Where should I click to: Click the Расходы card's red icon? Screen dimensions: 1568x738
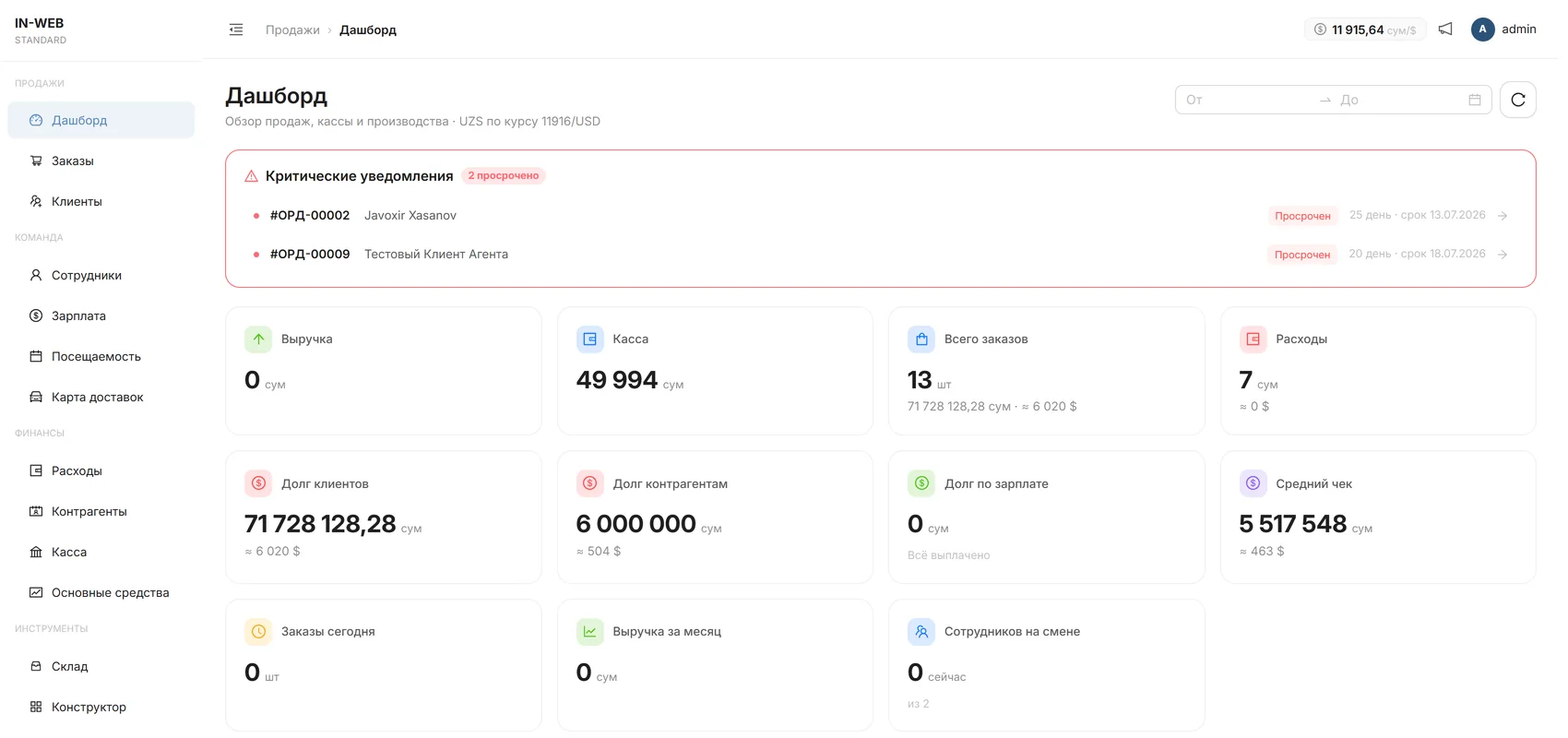[x=1253, y=339]
